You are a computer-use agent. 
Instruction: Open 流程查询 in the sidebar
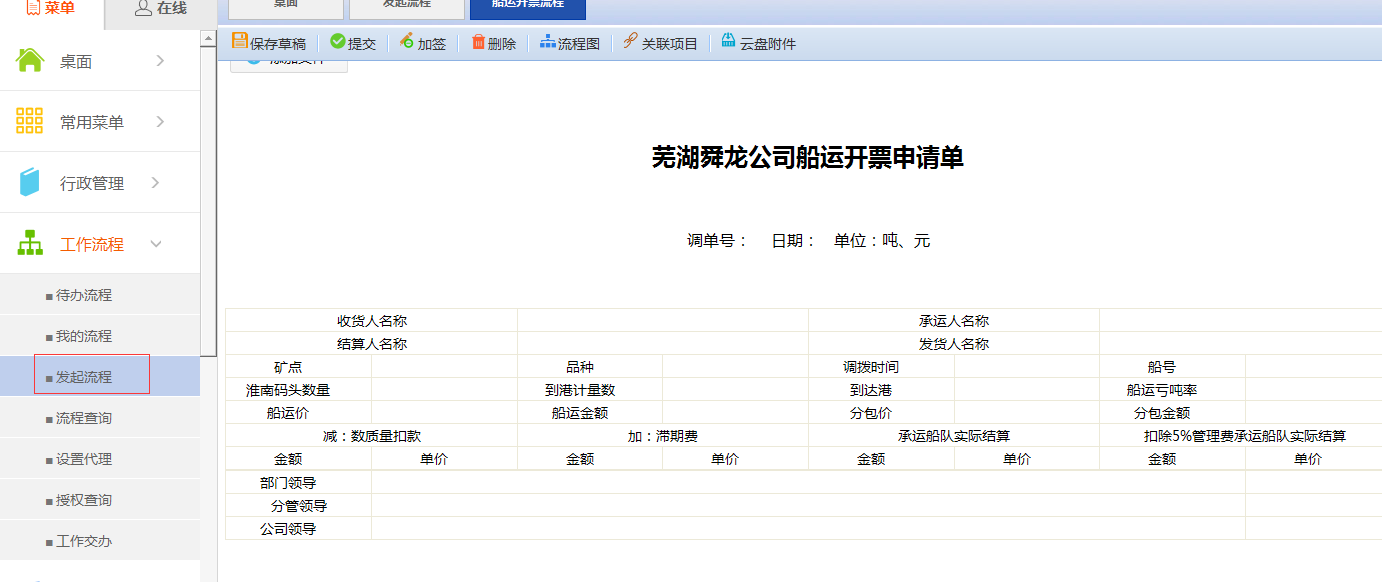pos(100,418)
